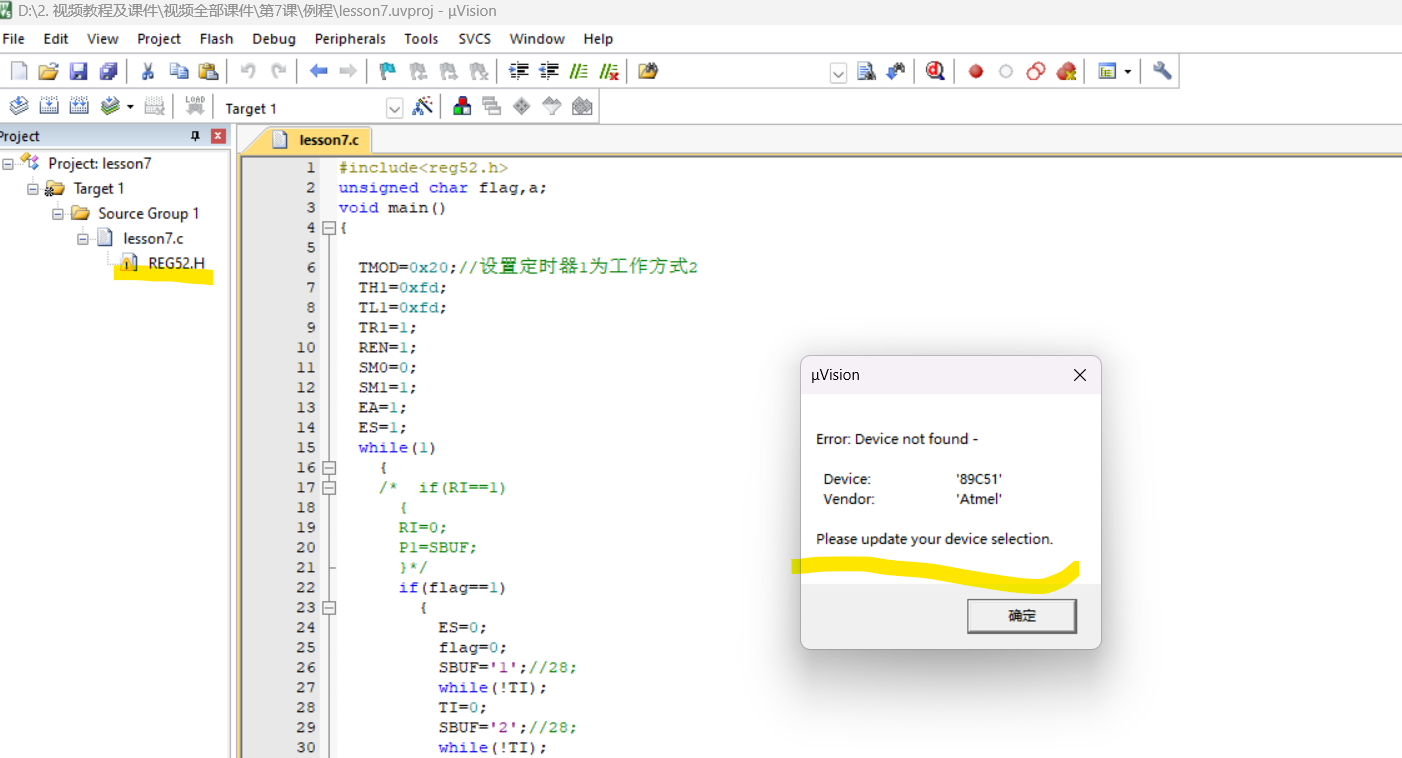Click the Batch Build layered icon
1402x758 pixels.
pyautogui.click(x=109, y=106)
